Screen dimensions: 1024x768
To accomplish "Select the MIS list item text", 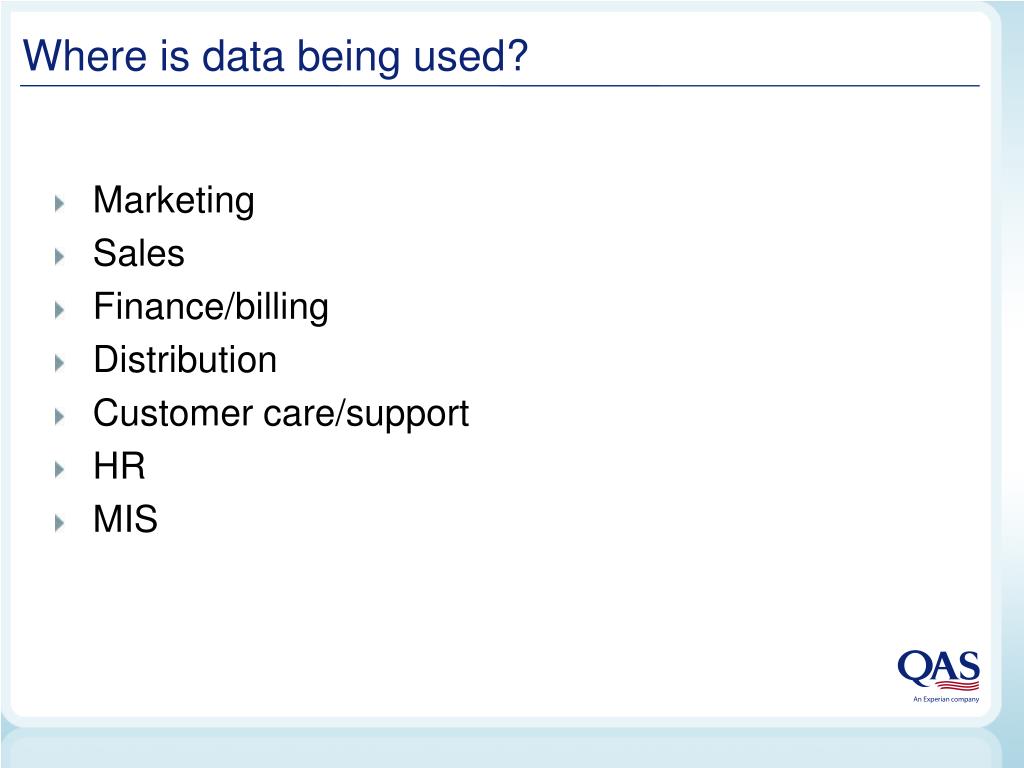I will (x=125, y=519).
